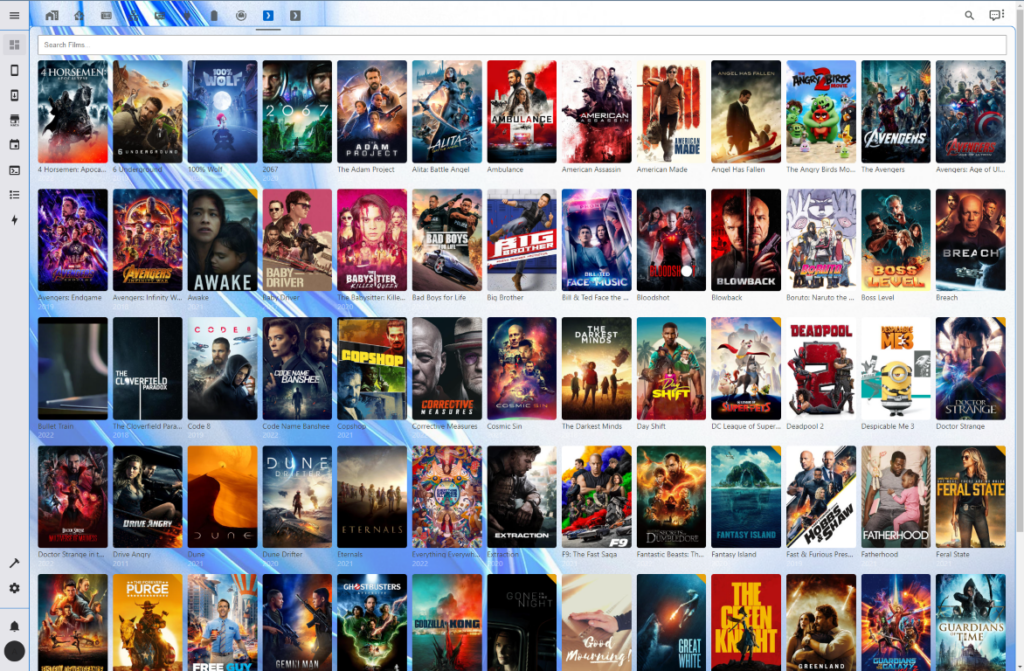Open the terminal console icon in sidebar

pyautogui.click(x=14, y=170)
